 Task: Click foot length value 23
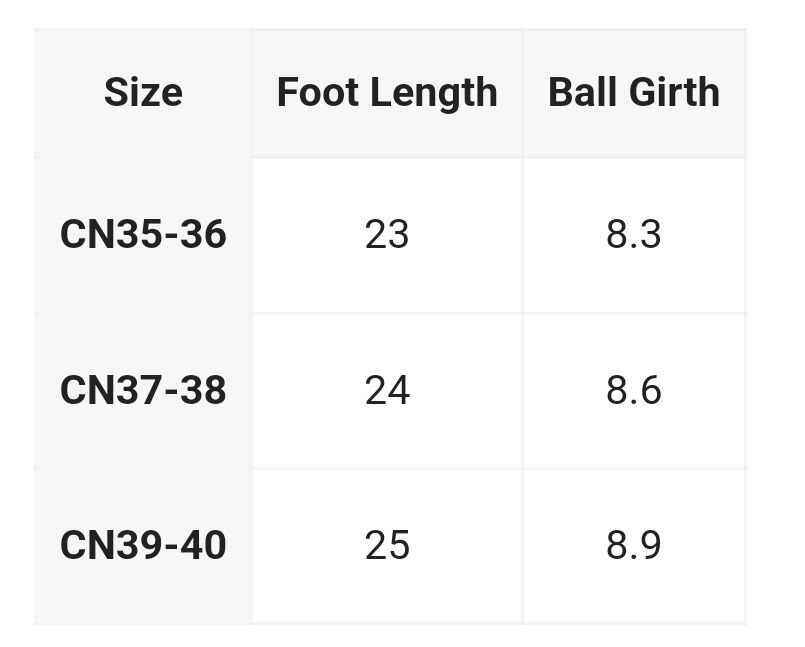[387, 235]
